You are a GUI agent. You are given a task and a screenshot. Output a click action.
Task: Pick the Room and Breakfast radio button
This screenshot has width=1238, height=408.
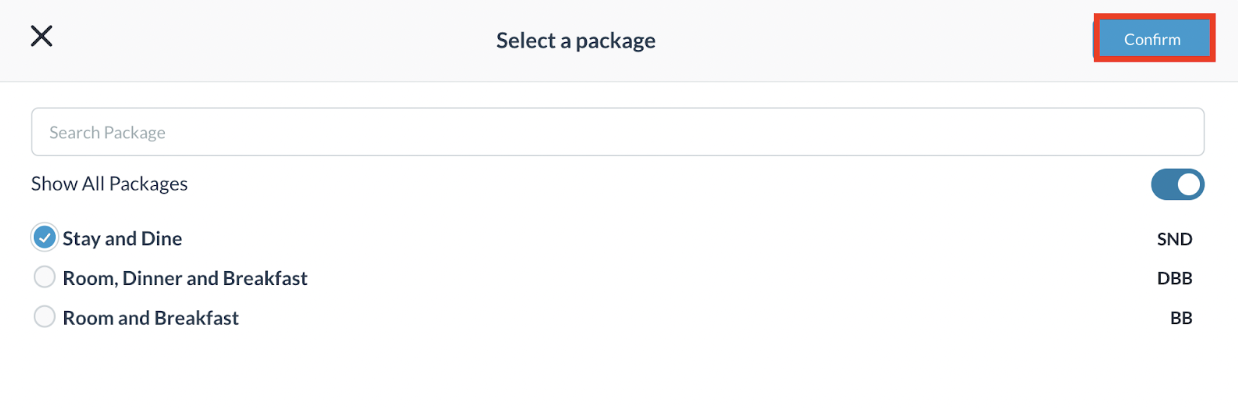click(x=44, y=317)
